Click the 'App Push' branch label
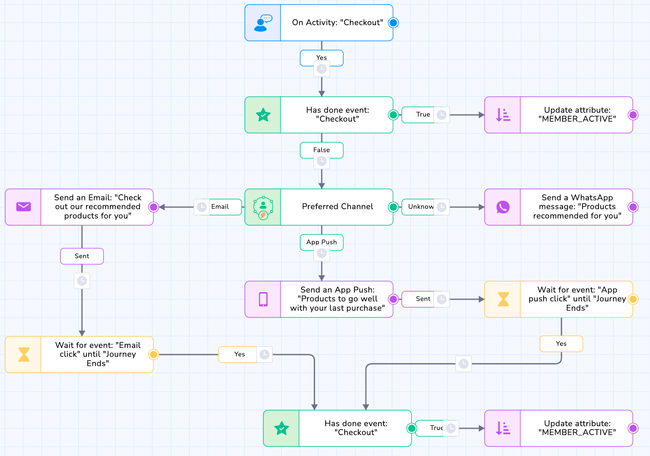Image resolution: width=650 pixels, height=456 pixels. 321,242
